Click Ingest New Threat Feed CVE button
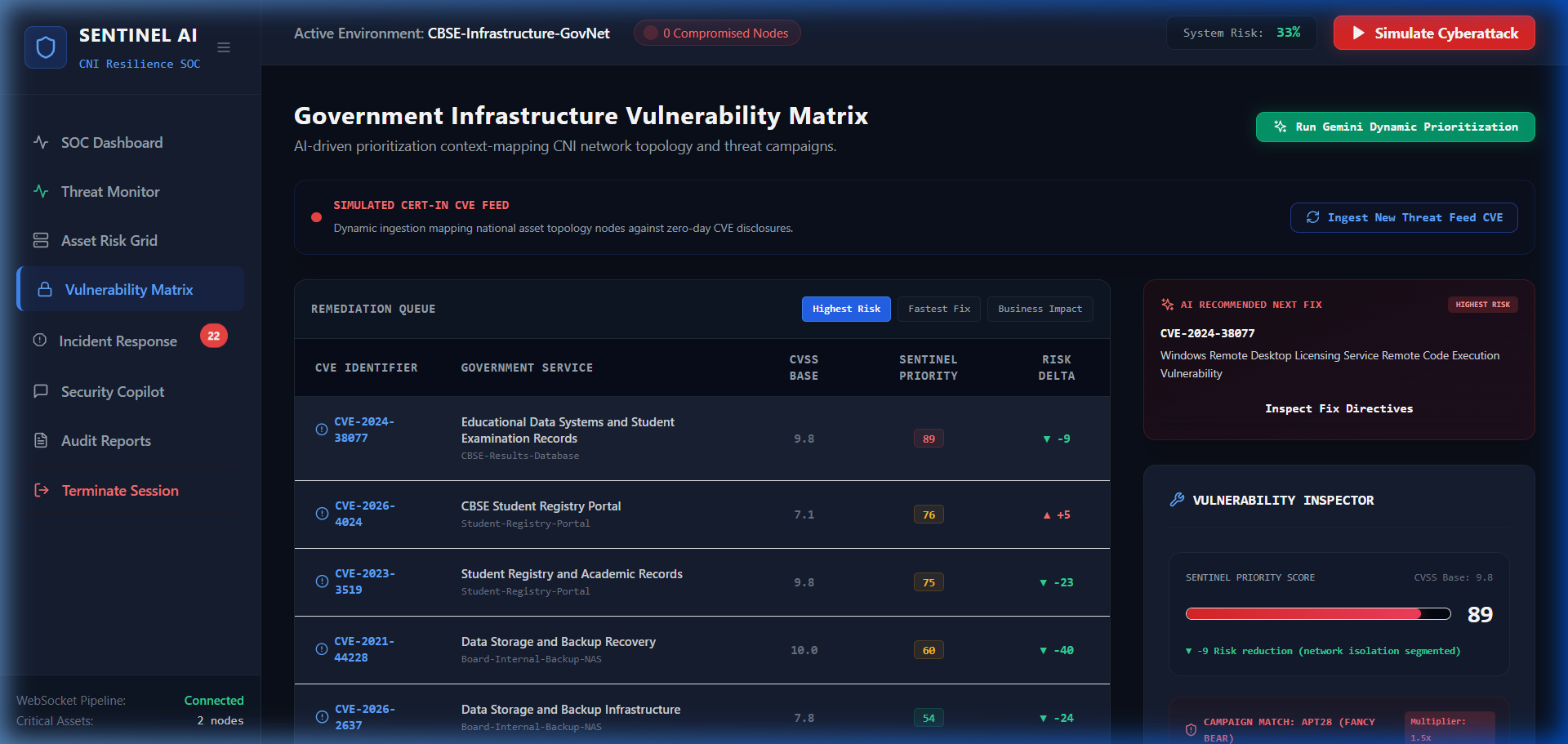This screenshot has width=1568, height=744. (1404, 217)
